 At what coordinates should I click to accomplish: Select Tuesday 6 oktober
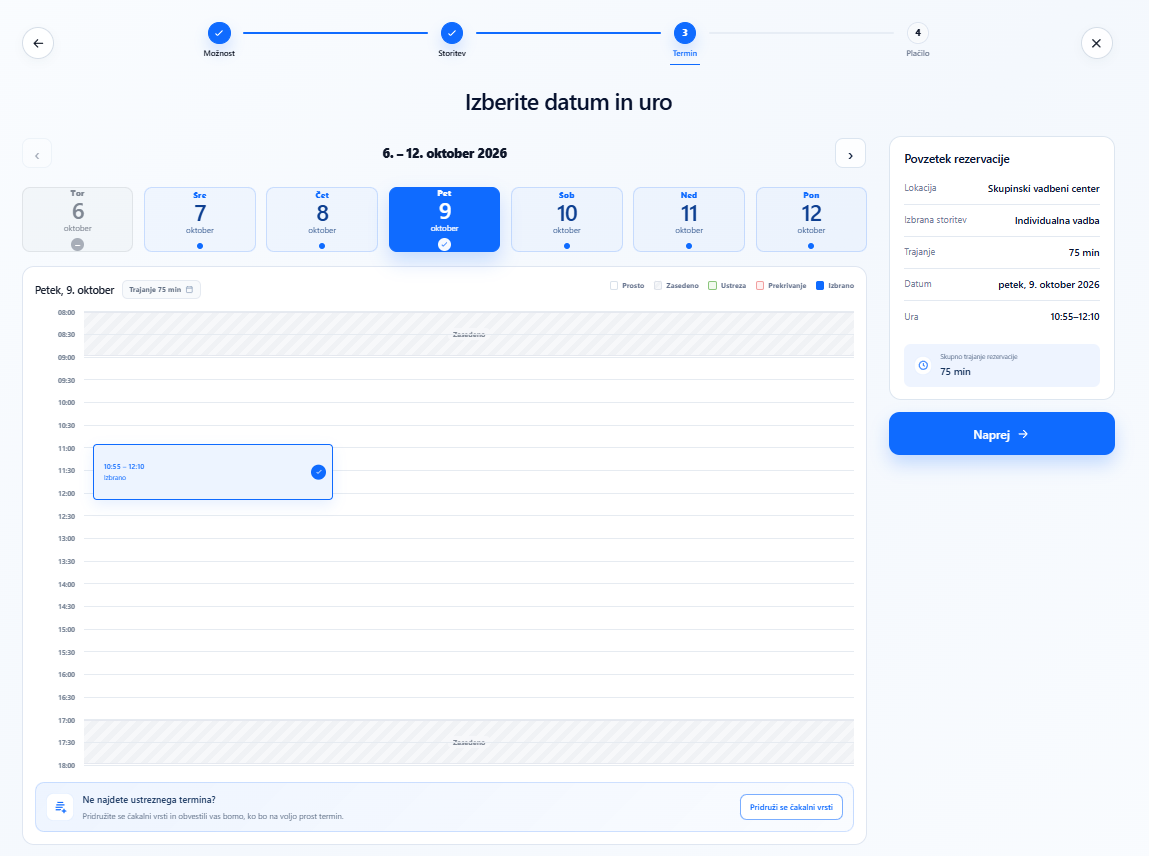point(78,219)
